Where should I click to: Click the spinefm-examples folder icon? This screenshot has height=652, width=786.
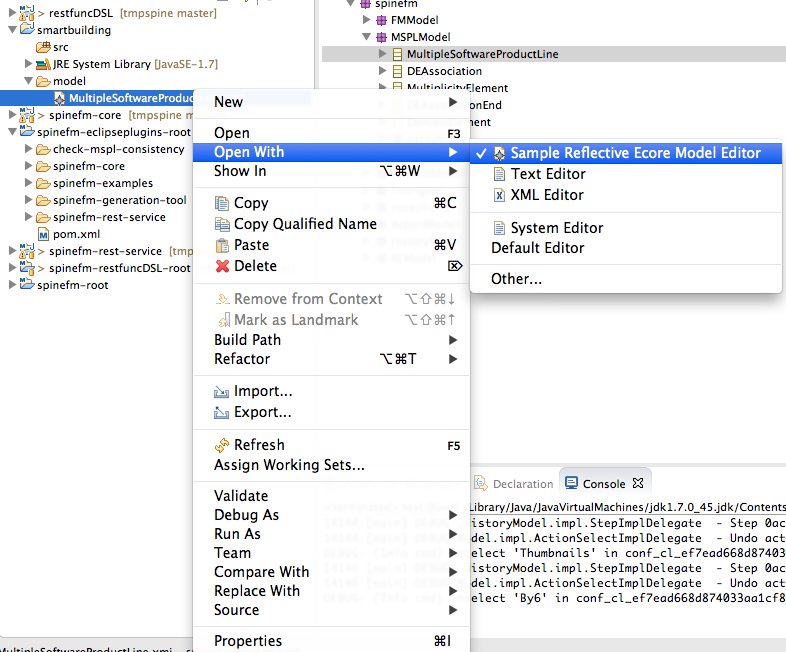[43, 183]
